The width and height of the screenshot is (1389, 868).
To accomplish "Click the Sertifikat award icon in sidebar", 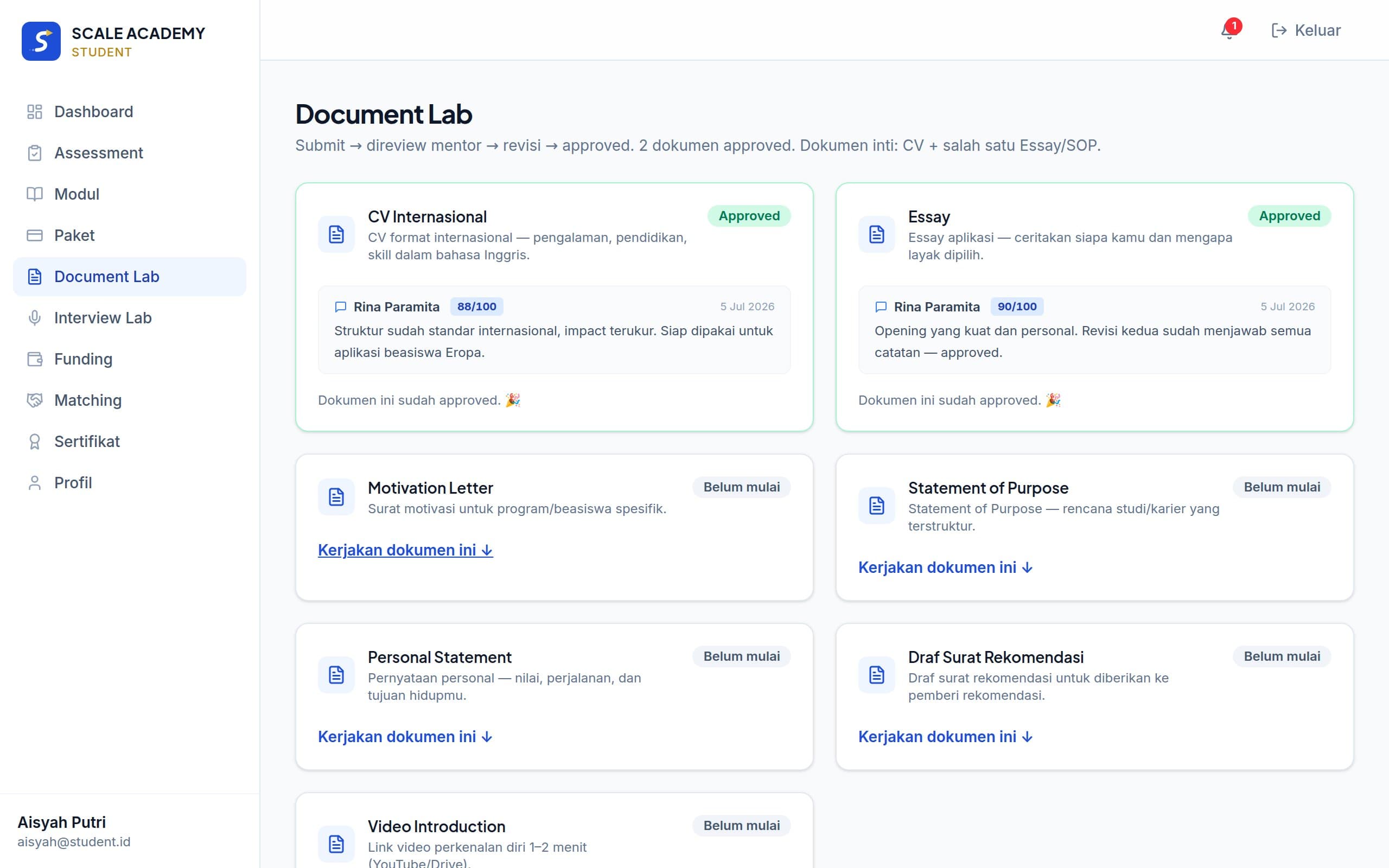I will coord(34,442).
